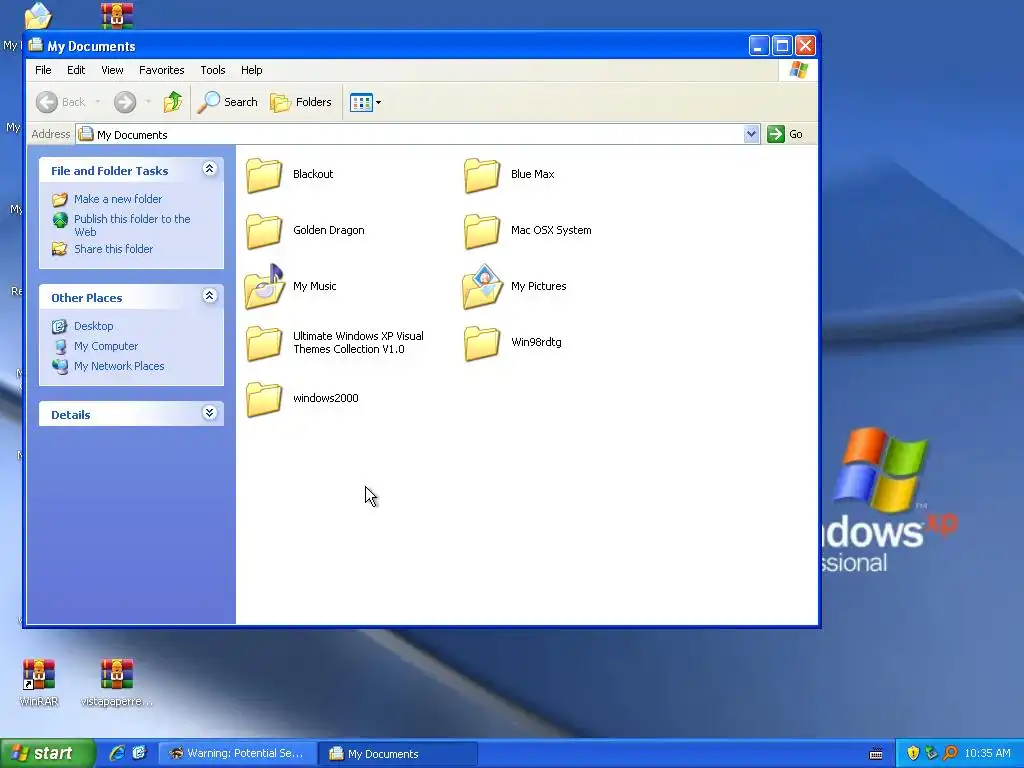The width and height of the screenshot is (1024, 768).
Task: Open the File menu
Action: [43, 70]
